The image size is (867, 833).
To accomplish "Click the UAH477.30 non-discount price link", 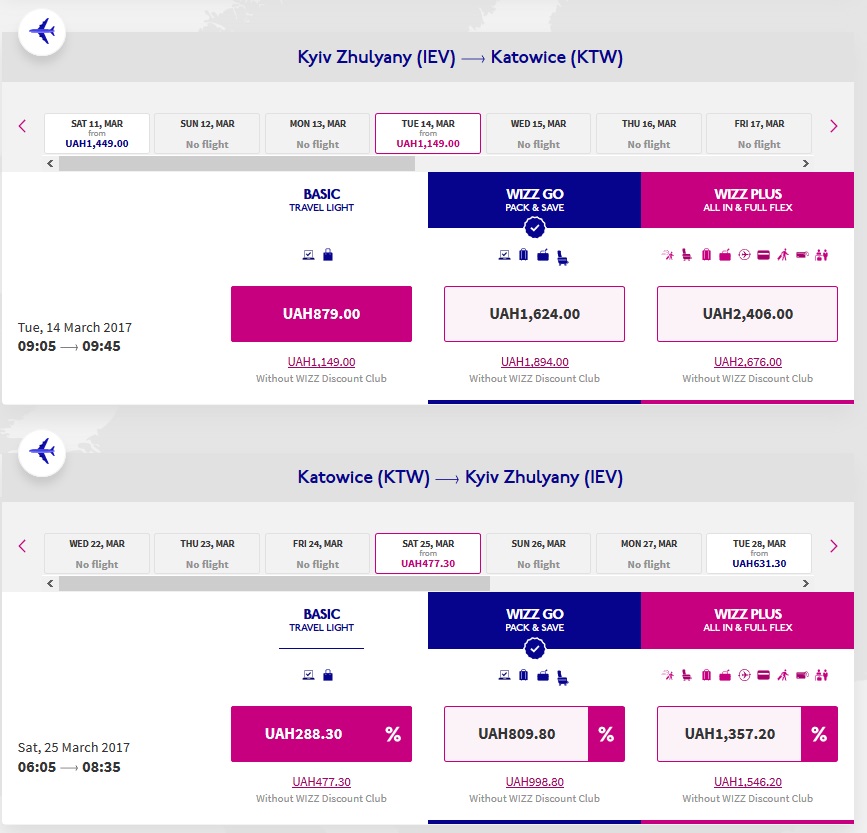I will [x=321, y=782].
